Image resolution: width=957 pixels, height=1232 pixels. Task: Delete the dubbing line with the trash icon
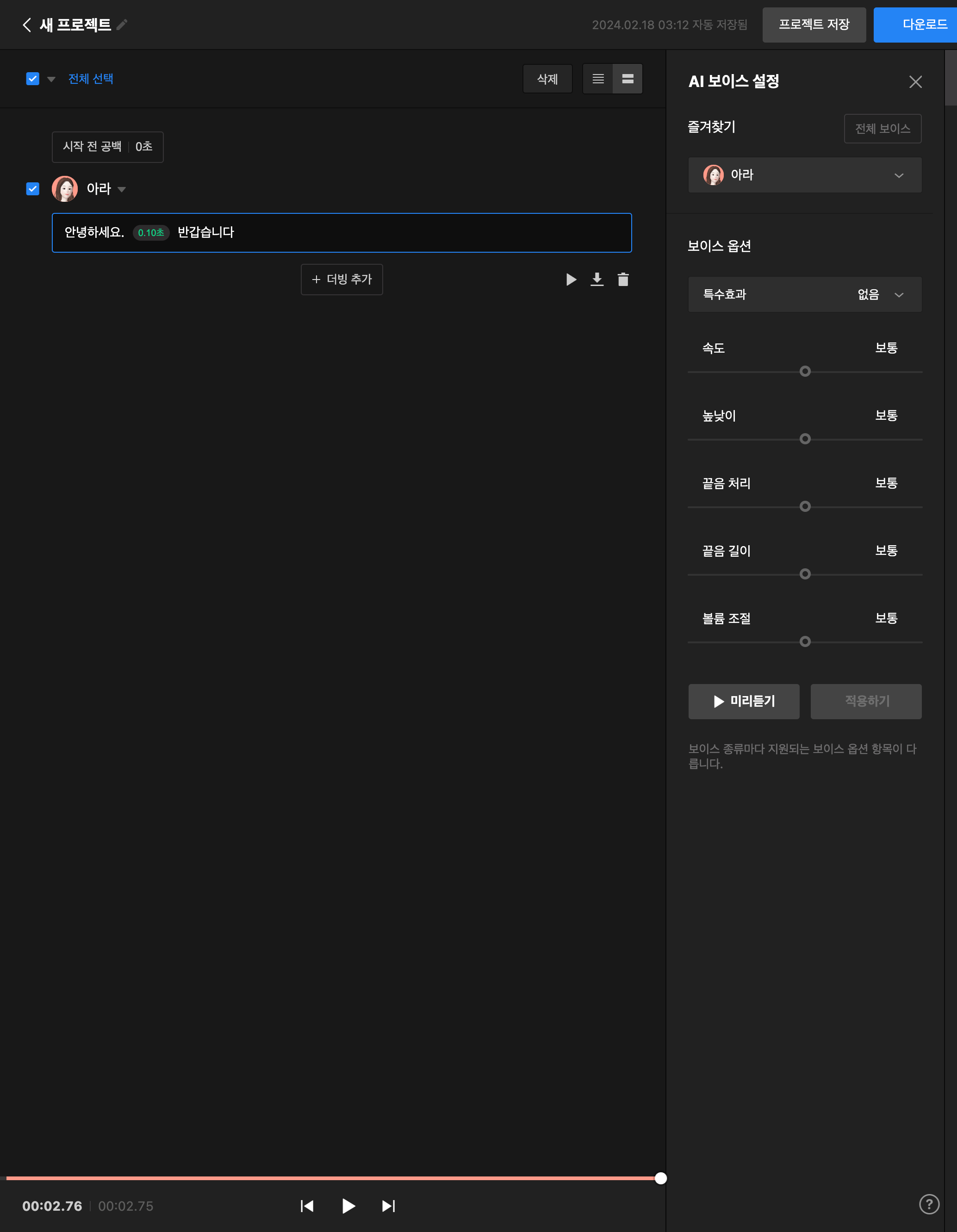click(622, 279)
